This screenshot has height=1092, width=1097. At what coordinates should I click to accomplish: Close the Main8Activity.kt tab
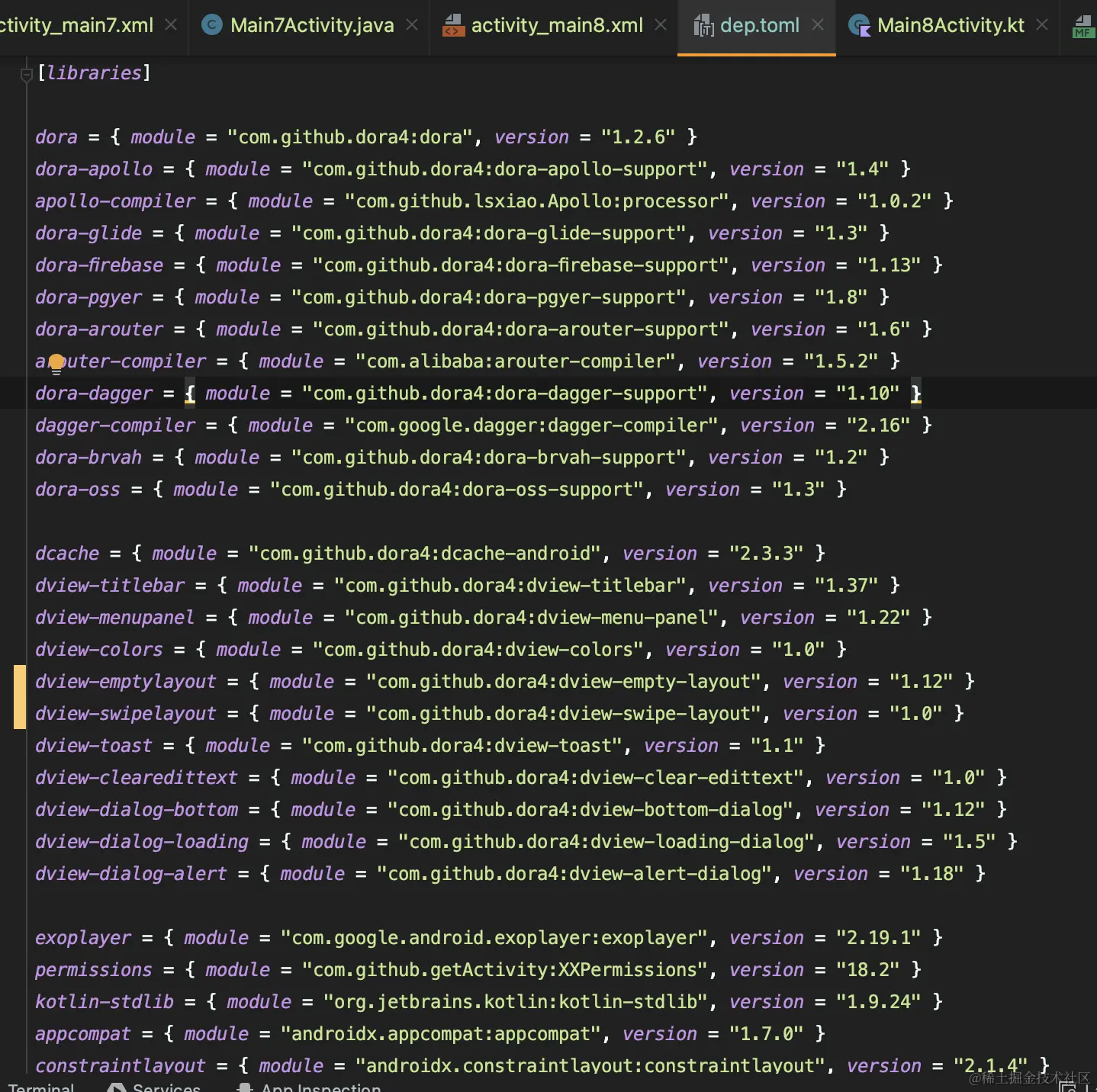coord(1042,25)
